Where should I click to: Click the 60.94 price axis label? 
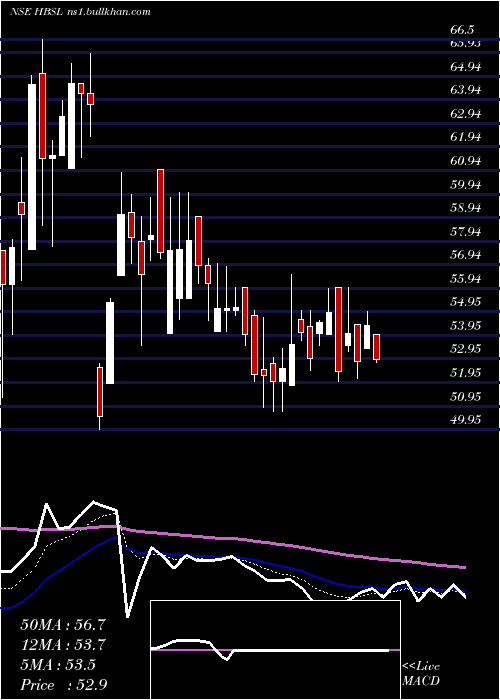[466, 161]
